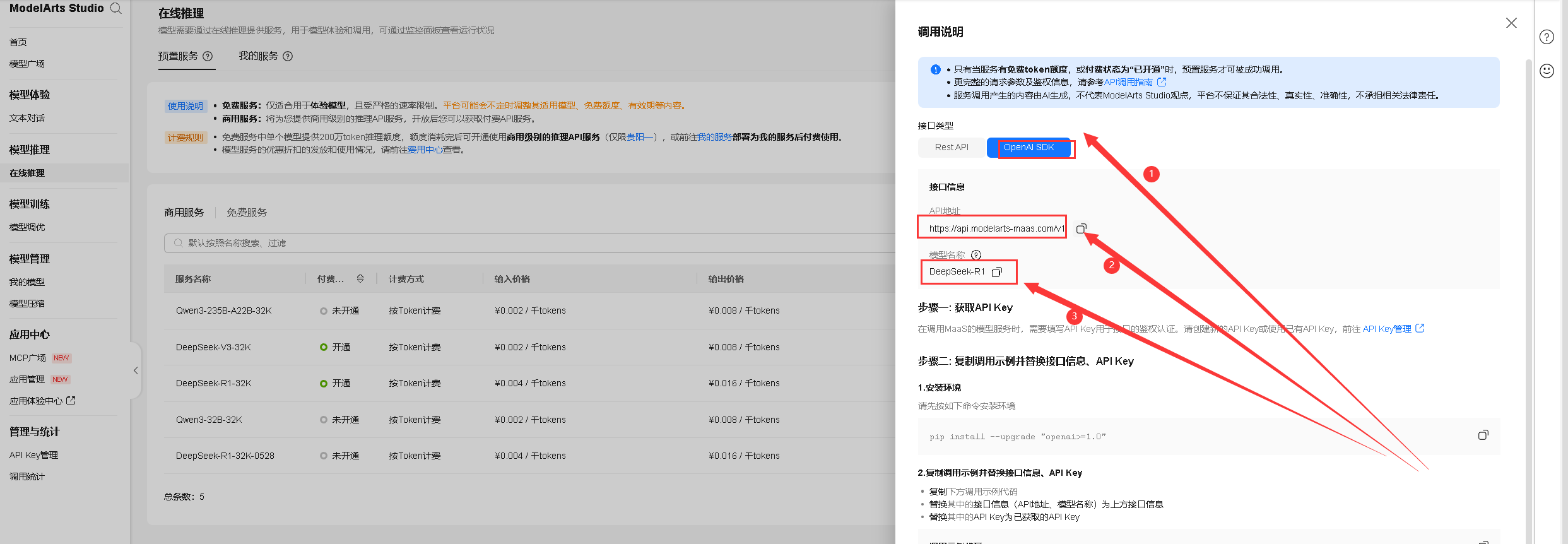
Task: Click external link icon next to 应用体验中心
Action: click(x=71, y=400)
